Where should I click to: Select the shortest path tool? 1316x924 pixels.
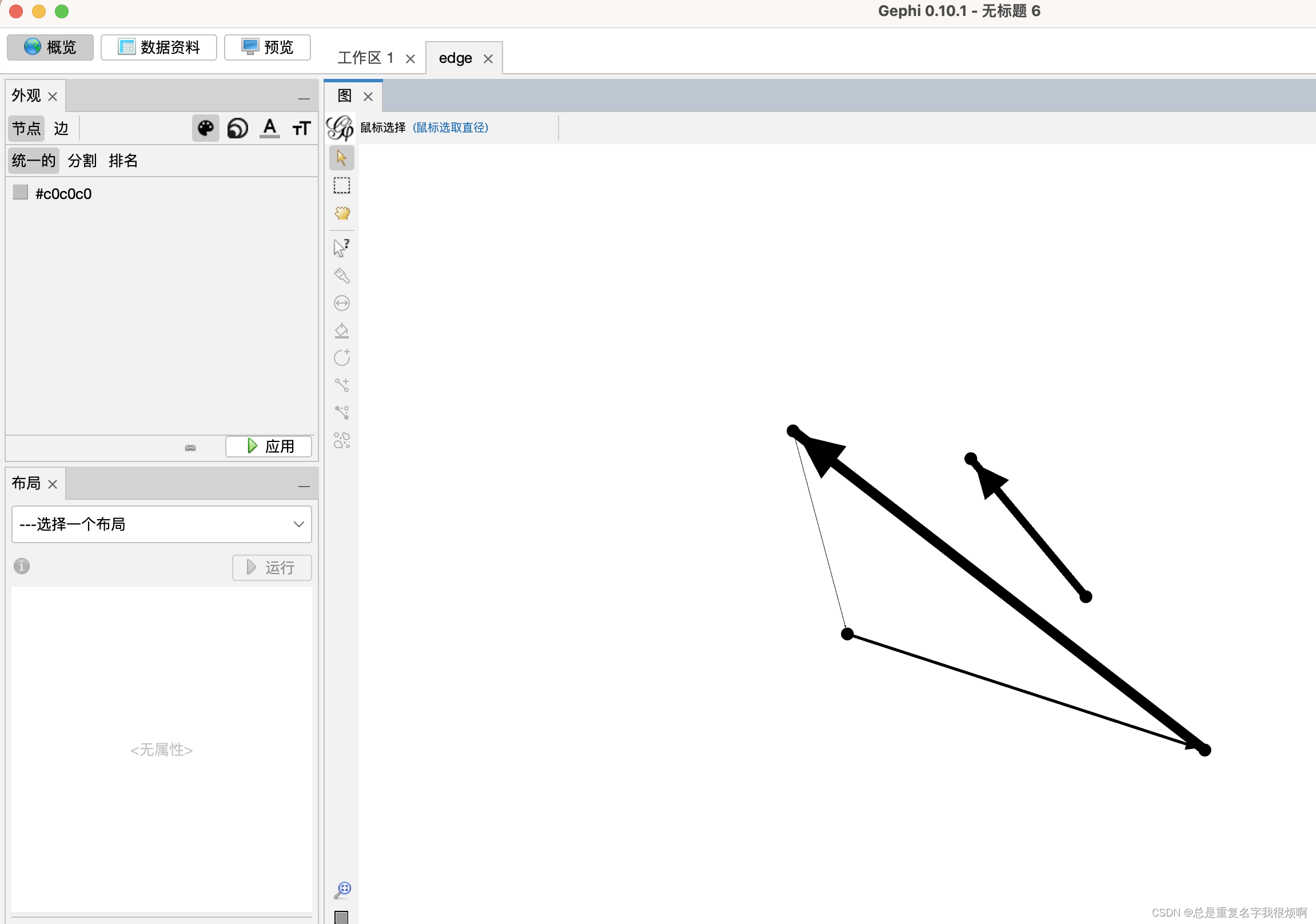(342, 413)
